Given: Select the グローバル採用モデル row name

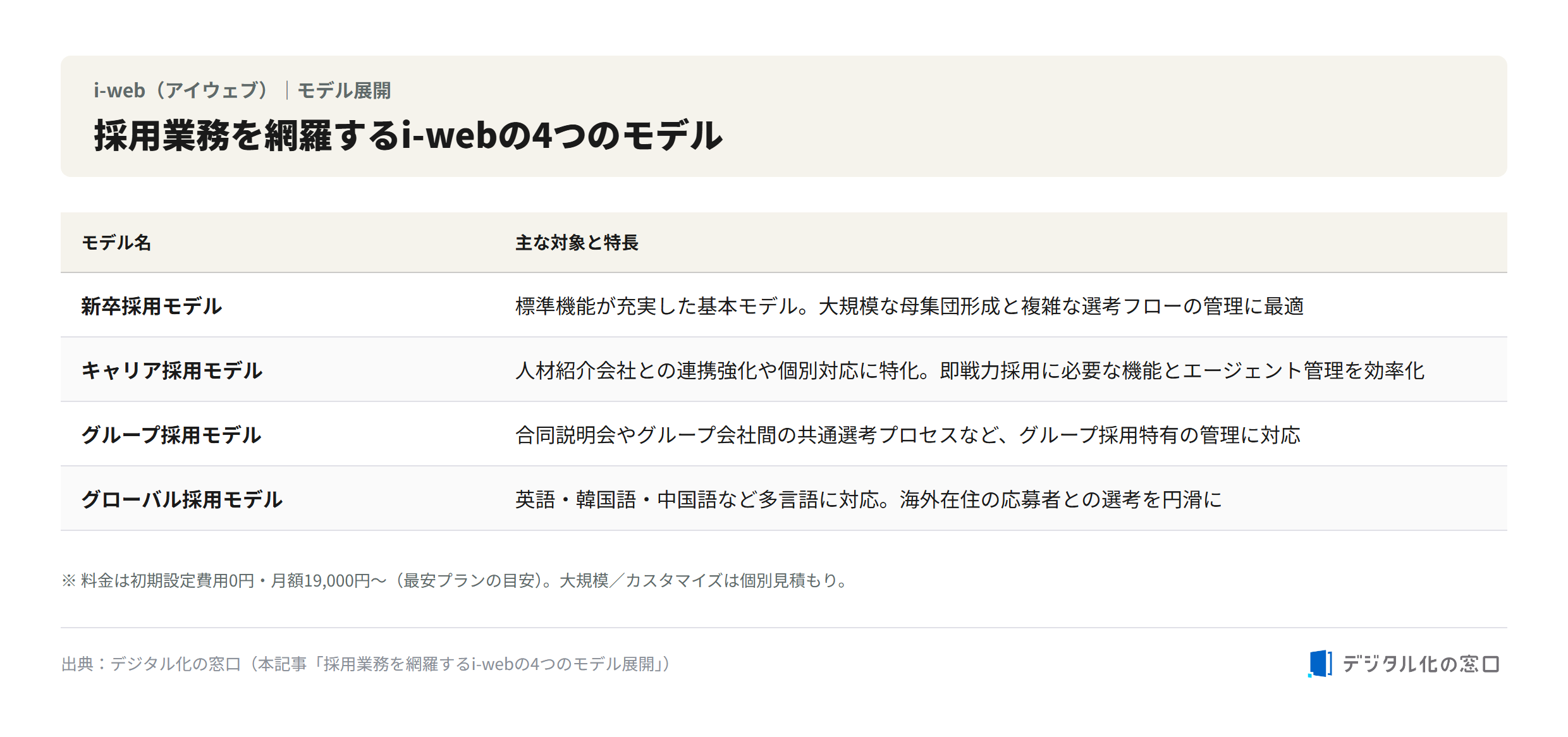Looking at the screenshot, I should (182, 500).
